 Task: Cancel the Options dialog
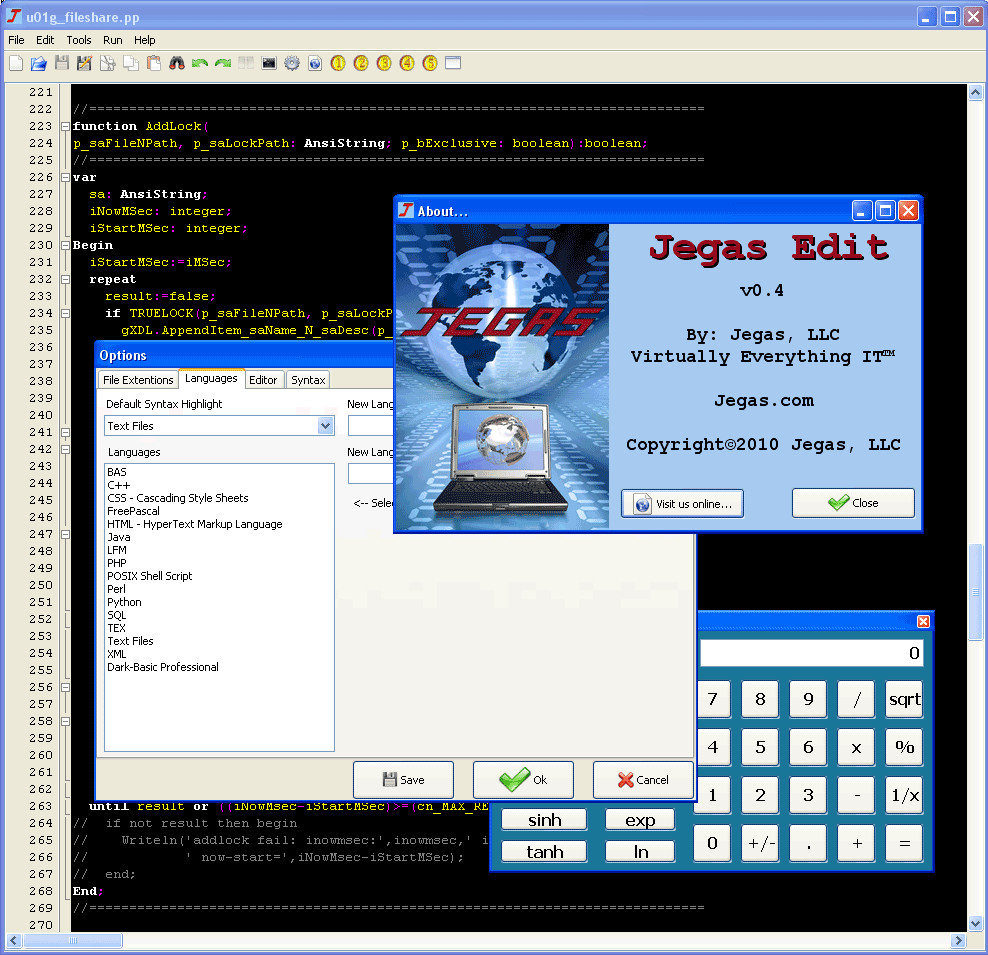point(643,780)
